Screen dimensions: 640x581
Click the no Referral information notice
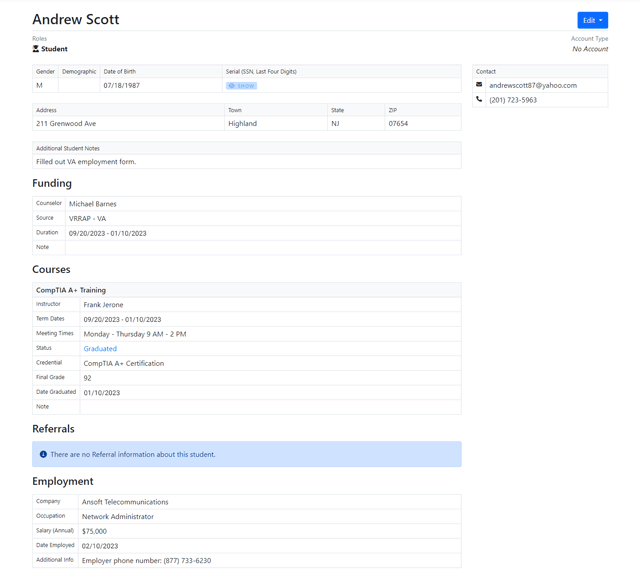(247, 454)
